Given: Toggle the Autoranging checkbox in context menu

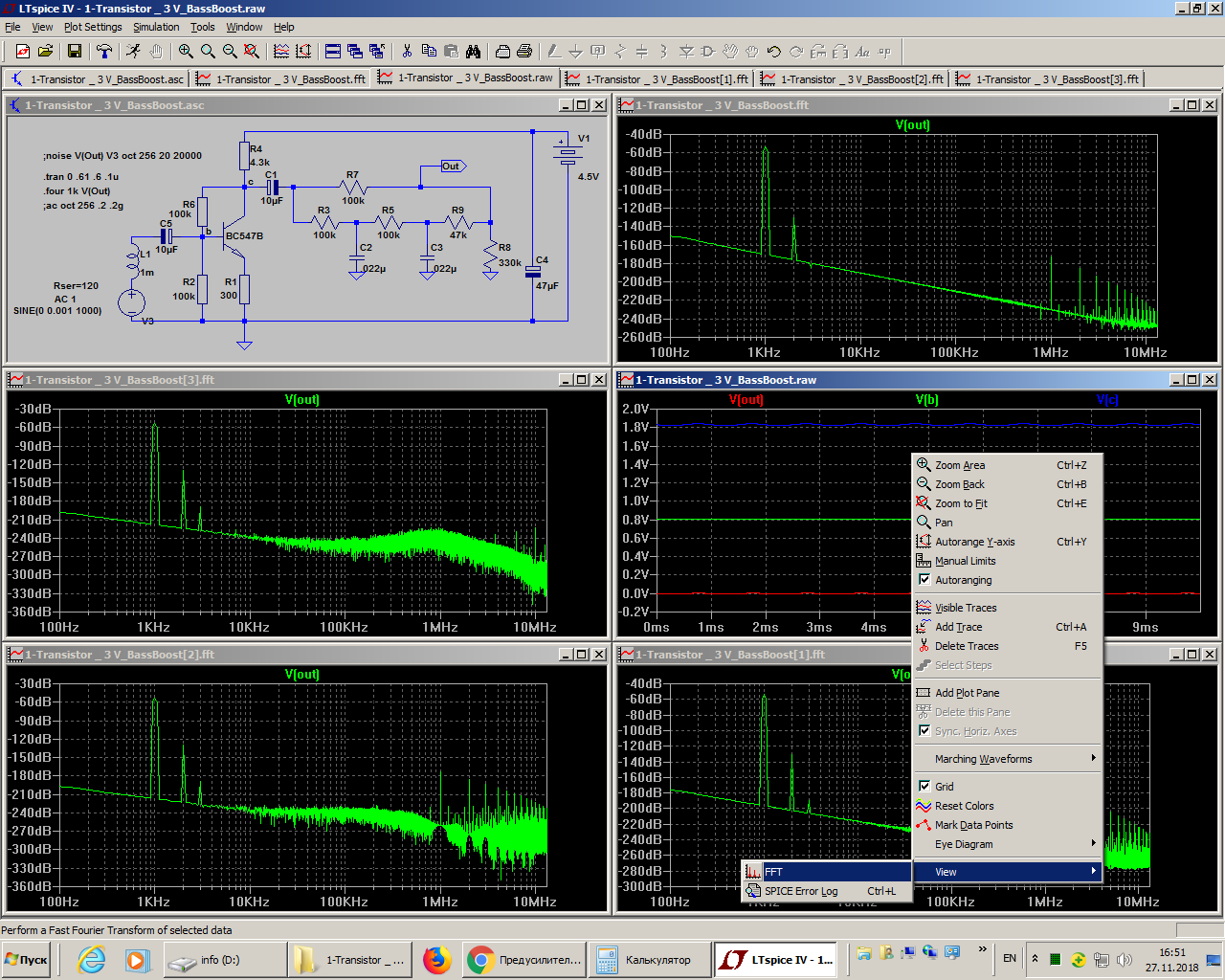Looking at the screenshot, I should point(924,580).
